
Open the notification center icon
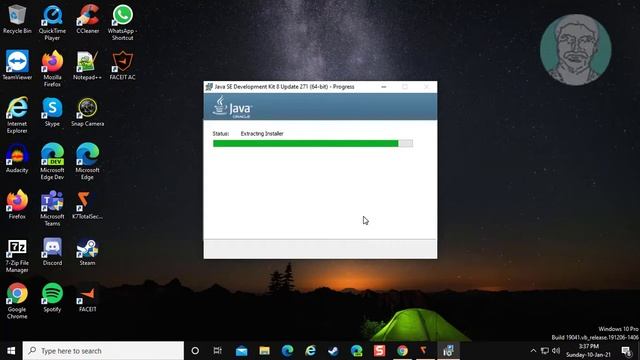(627, 351)
